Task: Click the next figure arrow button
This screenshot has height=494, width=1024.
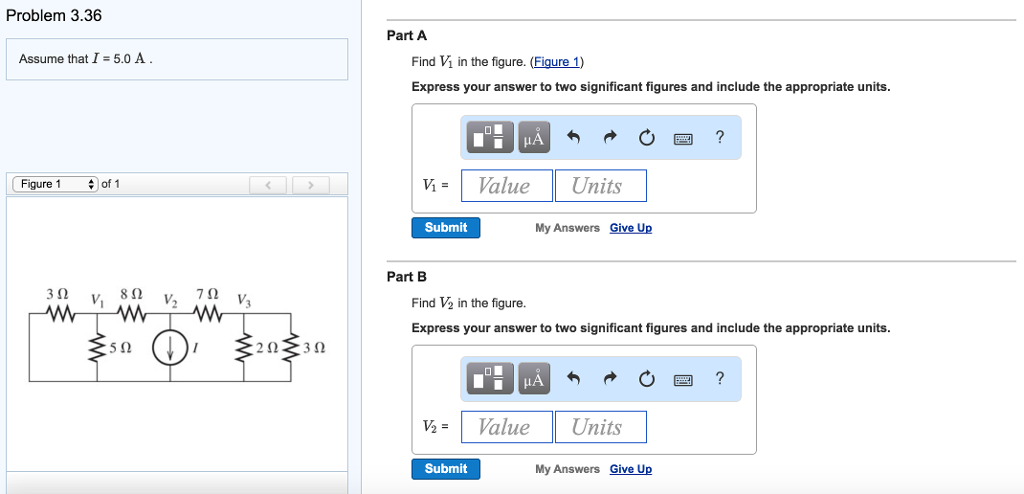Action: (x=310, y=185)
